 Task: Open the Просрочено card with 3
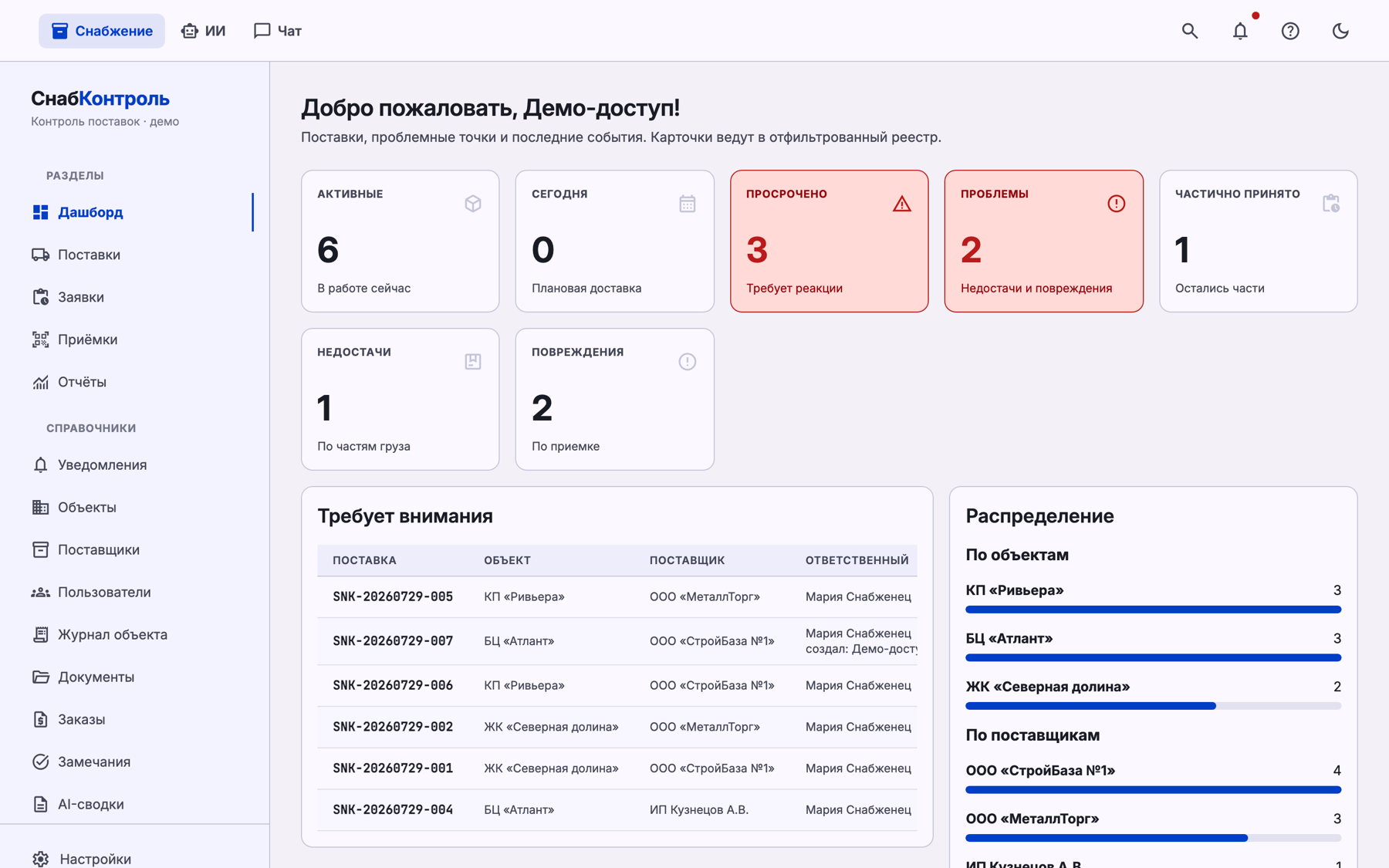point(829,241)
